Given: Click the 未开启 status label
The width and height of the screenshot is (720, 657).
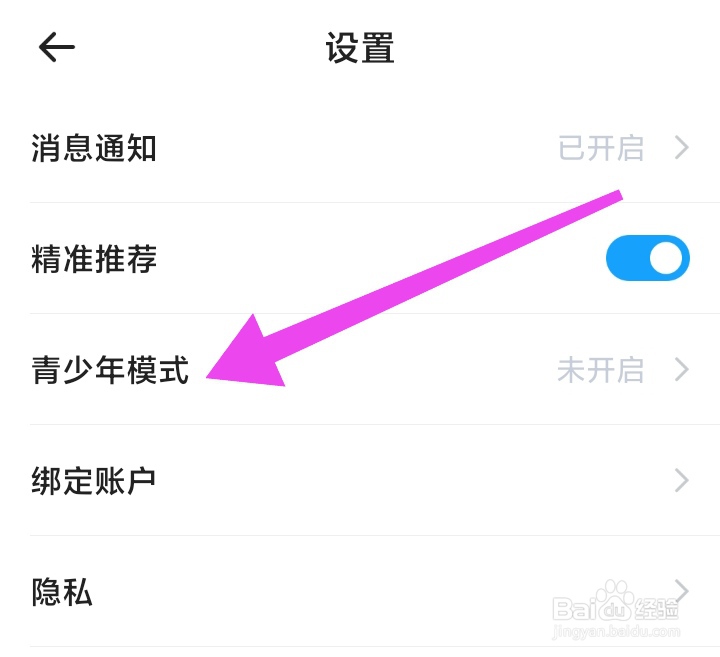Looking at the screenshot, I should (601, 370).
